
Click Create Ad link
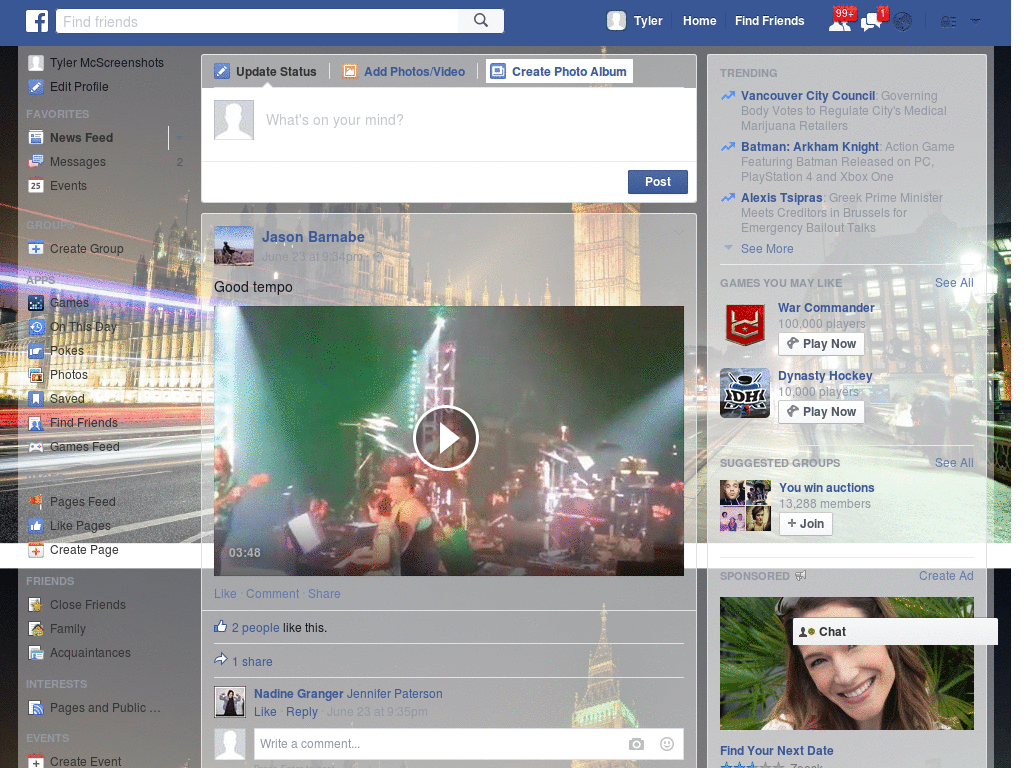[x=946, y=576]
